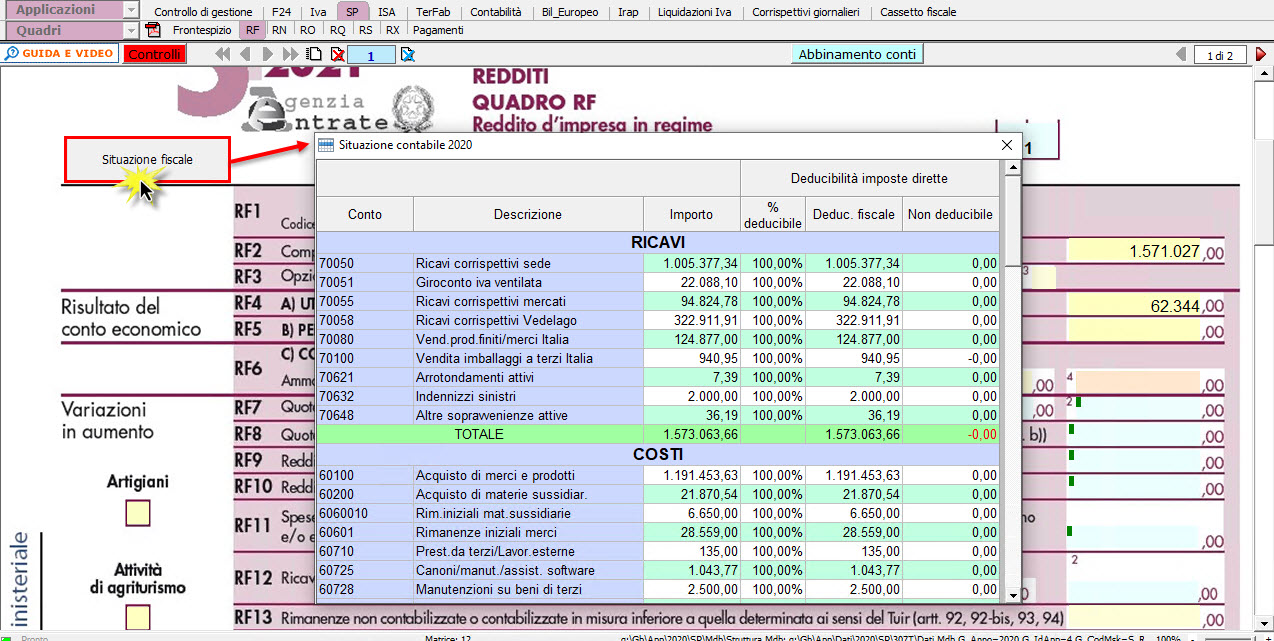Switch to the Controllo di gestione tab
1274x641 pixels.
tap(203, 12)
